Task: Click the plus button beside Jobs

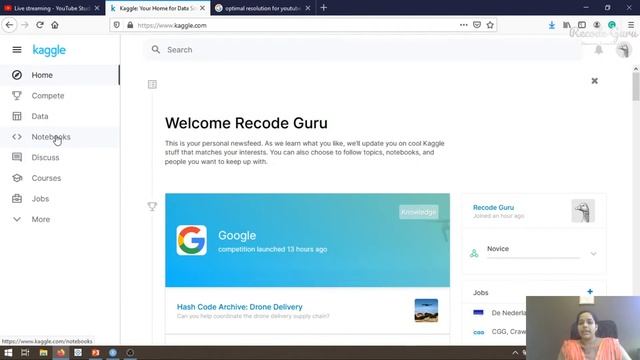Action: click(590, 292)
